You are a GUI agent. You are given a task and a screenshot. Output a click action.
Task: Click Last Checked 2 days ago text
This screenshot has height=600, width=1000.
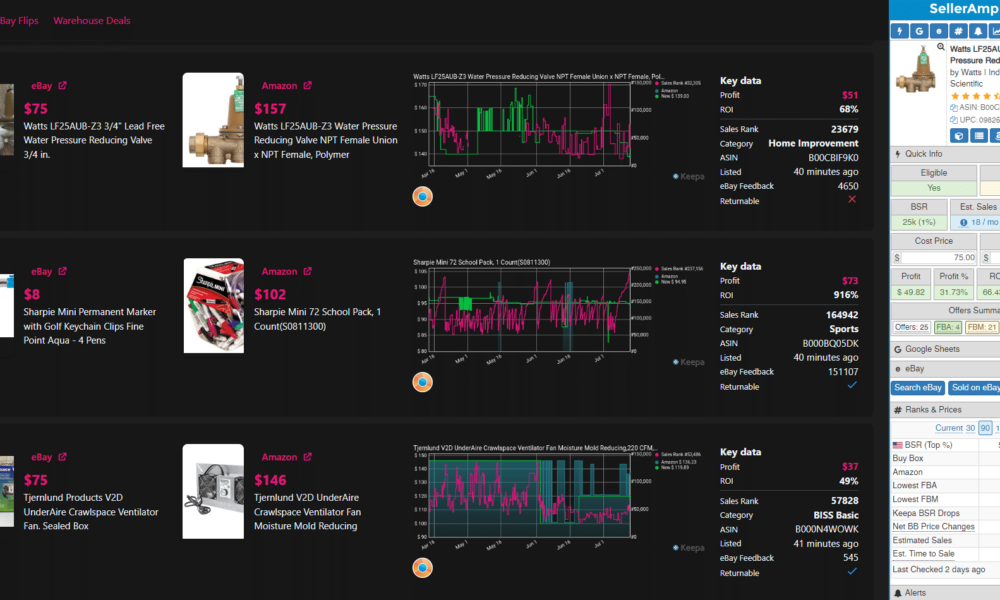pos(939,569)
